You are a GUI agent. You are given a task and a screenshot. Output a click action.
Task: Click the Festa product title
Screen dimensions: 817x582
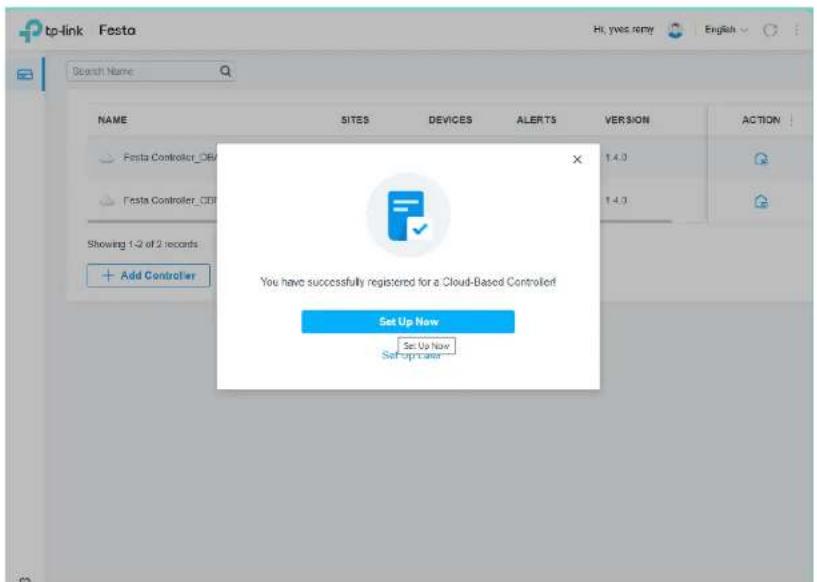click(117, 30)
